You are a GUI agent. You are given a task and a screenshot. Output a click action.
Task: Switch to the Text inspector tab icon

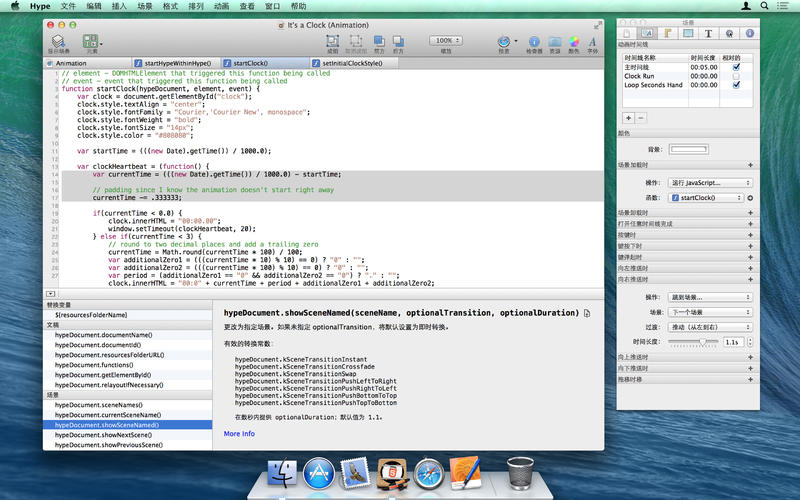click(709, 33)
